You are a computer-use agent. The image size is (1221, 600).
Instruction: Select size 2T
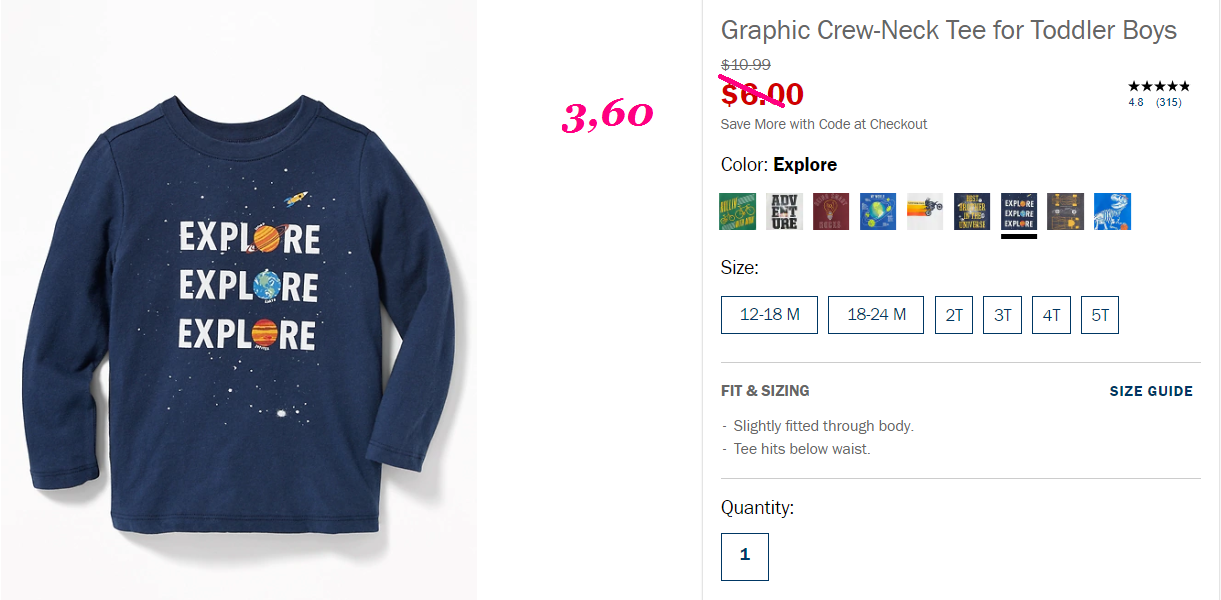(954, 315)
